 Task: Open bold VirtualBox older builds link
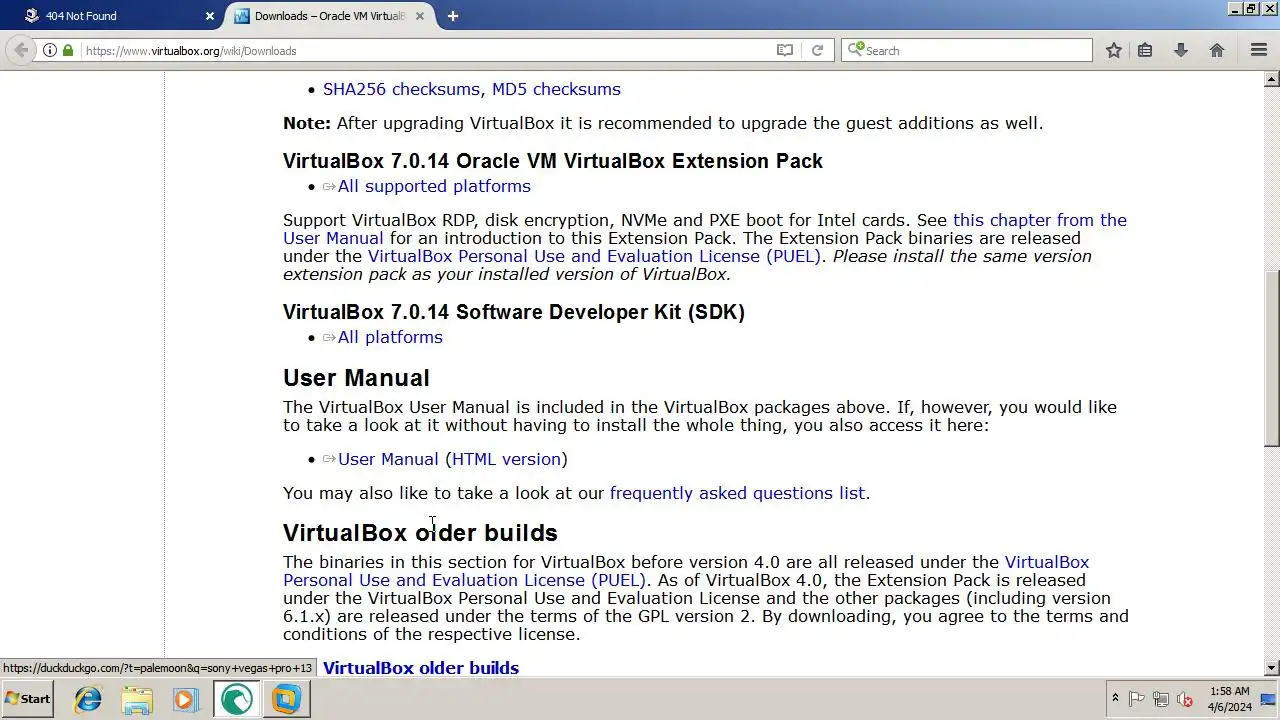421,667
